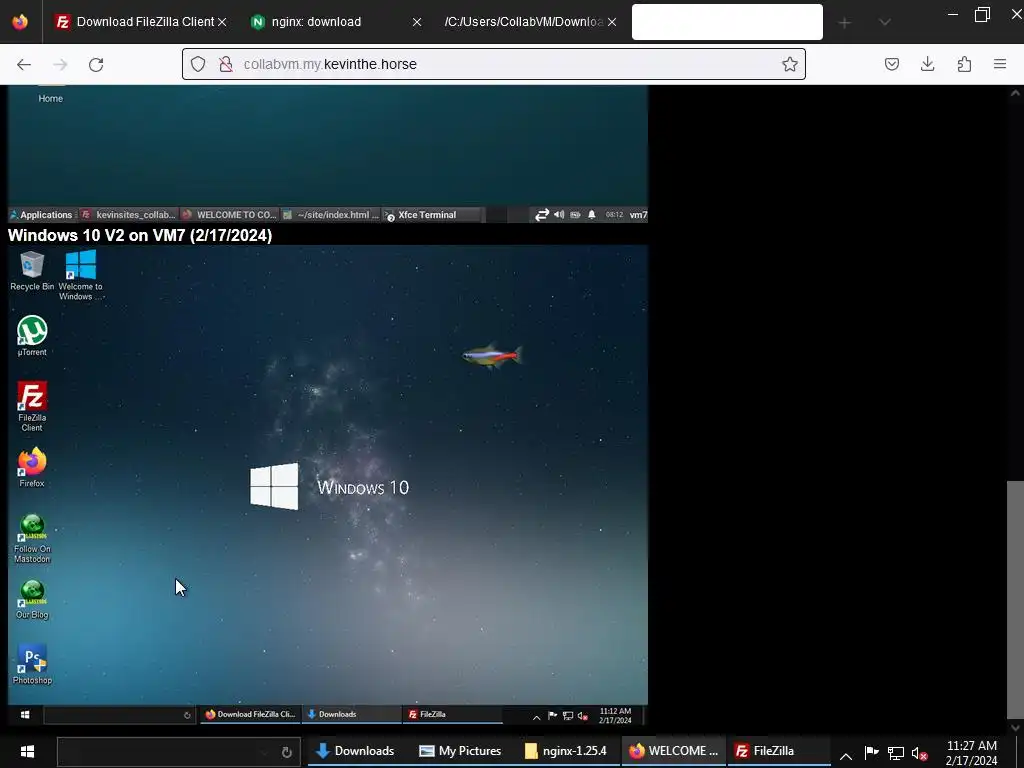
Task: Select inner VM Download FileZilla Cli... taskbar item
Action: pyautogui.click(x=250, y=714)
